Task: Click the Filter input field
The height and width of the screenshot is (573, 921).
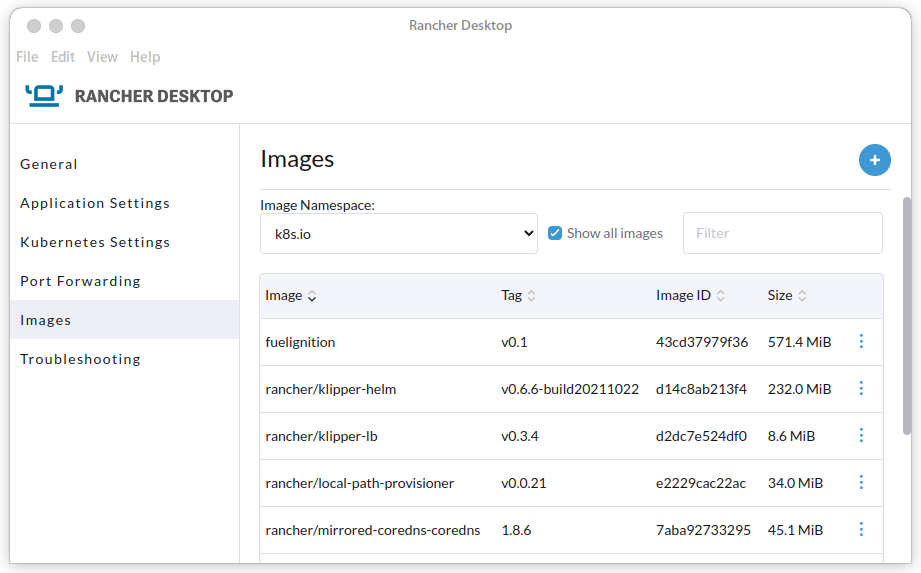Action: click(x=782, y=233)
